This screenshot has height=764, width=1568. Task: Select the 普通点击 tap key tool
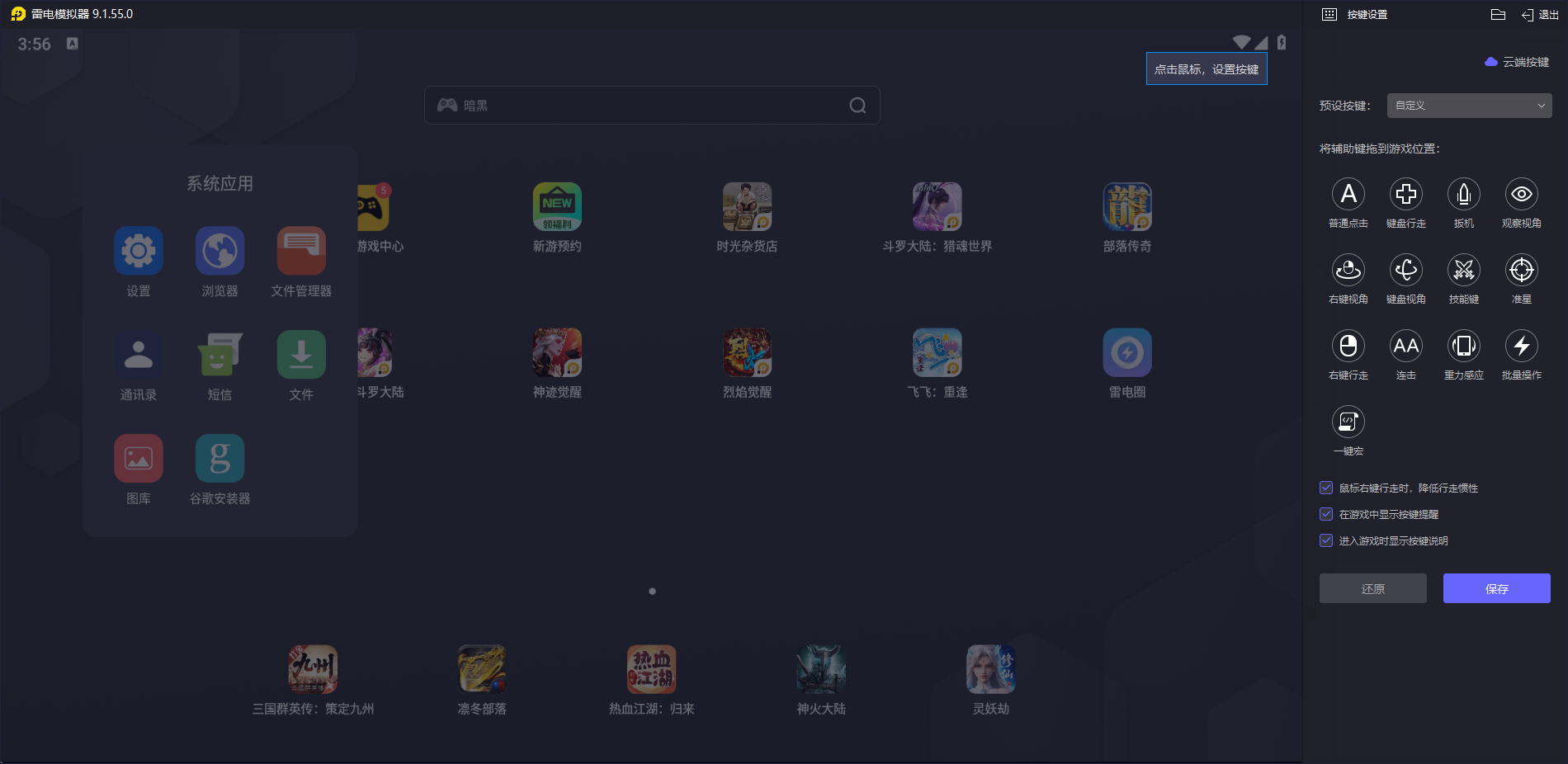pyautogui.click(x=1348, y=195)
